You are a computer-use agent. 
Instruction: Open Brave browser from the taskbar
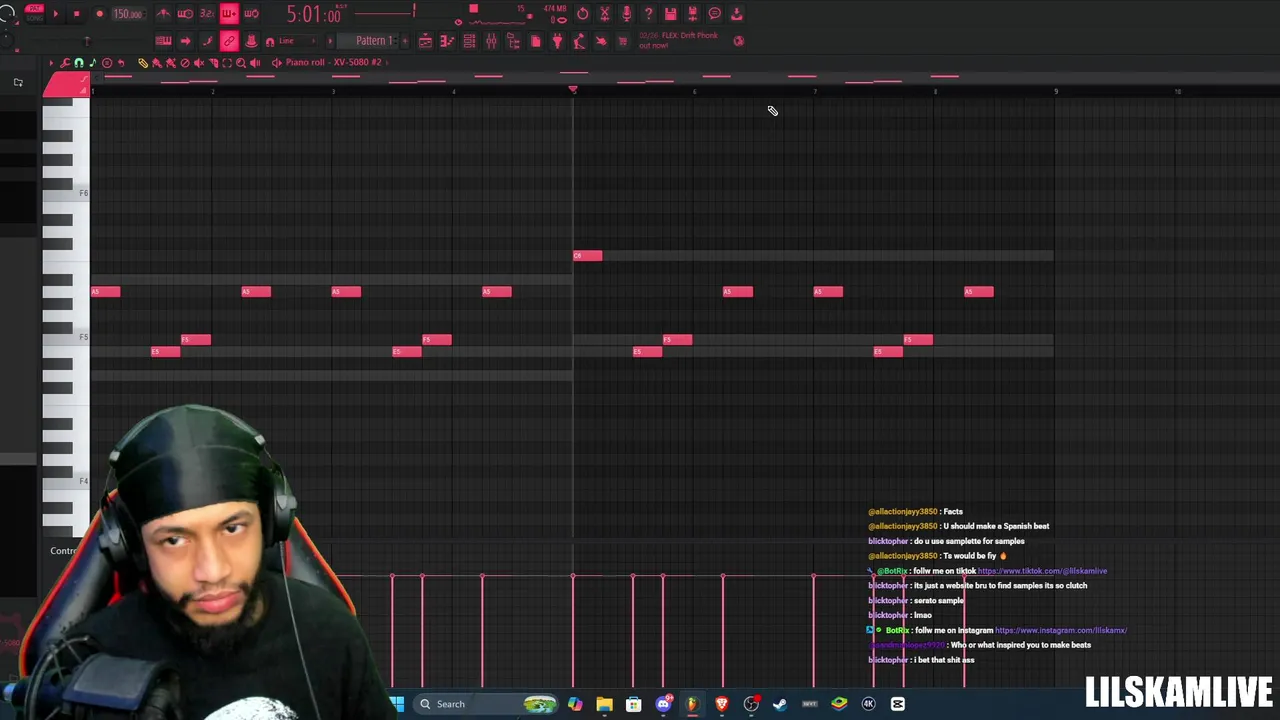tap(721, 704)
